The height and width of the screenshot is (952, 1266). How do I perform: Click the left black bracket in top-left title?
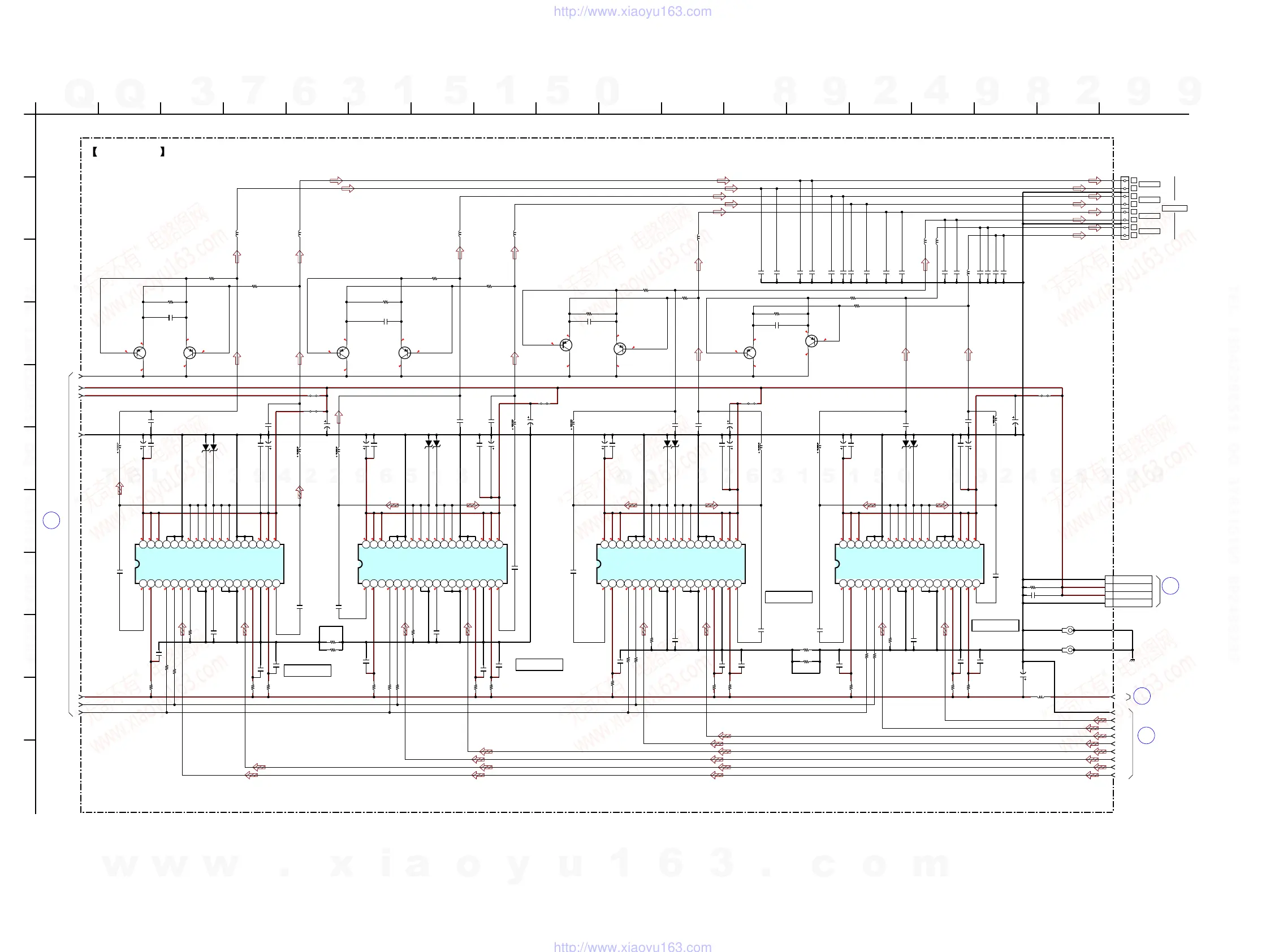point(95,152)
